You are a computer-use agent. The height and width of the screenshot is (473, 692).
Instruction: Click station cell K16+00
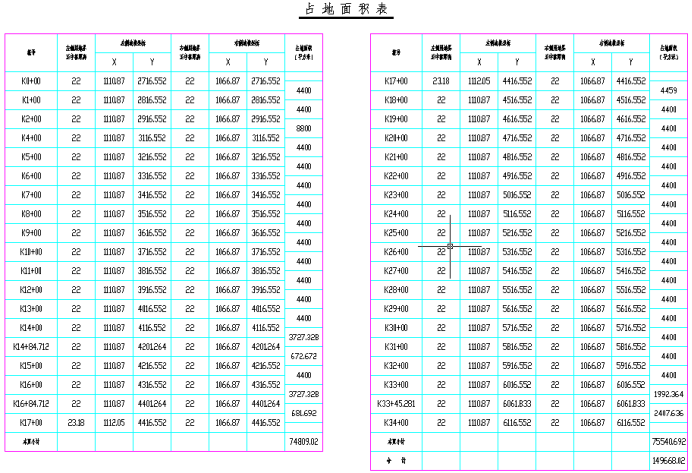pyautogui.click(x=31, y=385)
